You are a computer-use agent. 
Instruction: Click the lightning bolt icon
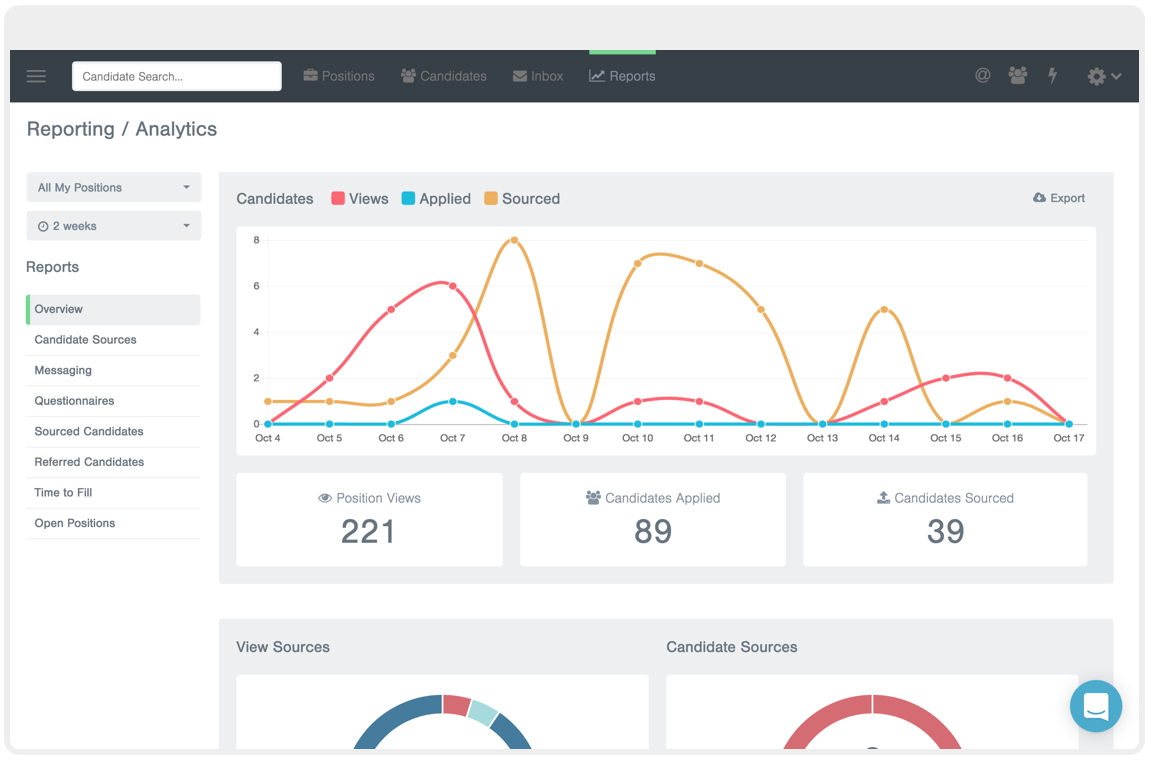(x=1053, y=75)
